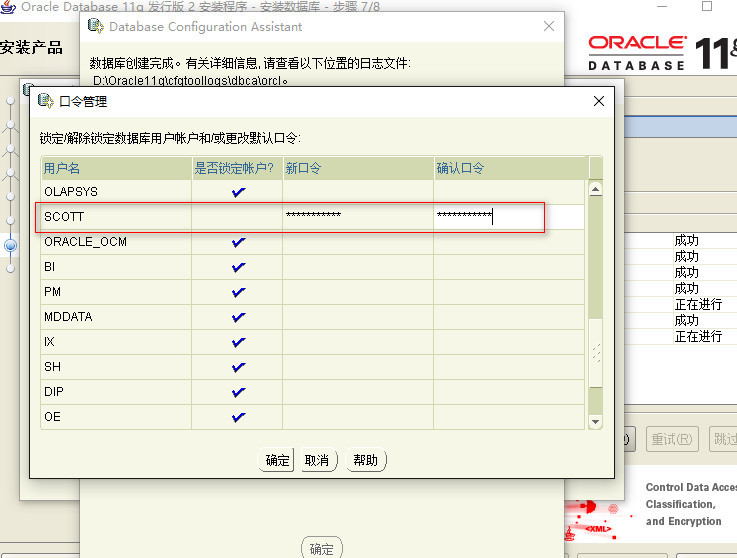Click the 新口令 cell for the PM user
This screenshot has height=558, width=737.
(356, 292)
